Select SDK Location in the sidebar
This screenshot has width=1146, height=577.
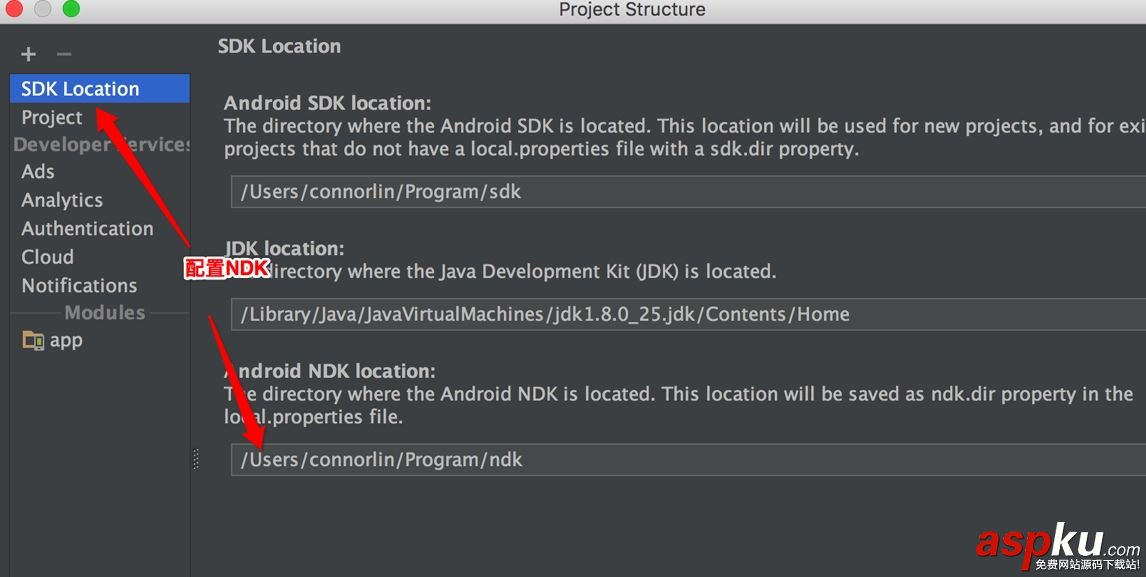80,89
